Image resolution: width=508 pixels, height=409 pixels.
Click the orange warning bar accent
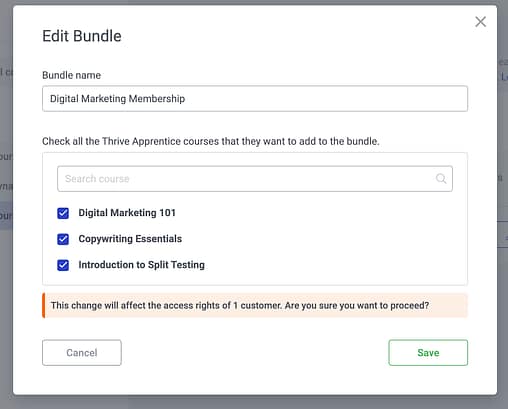click(x=44, y=305)
